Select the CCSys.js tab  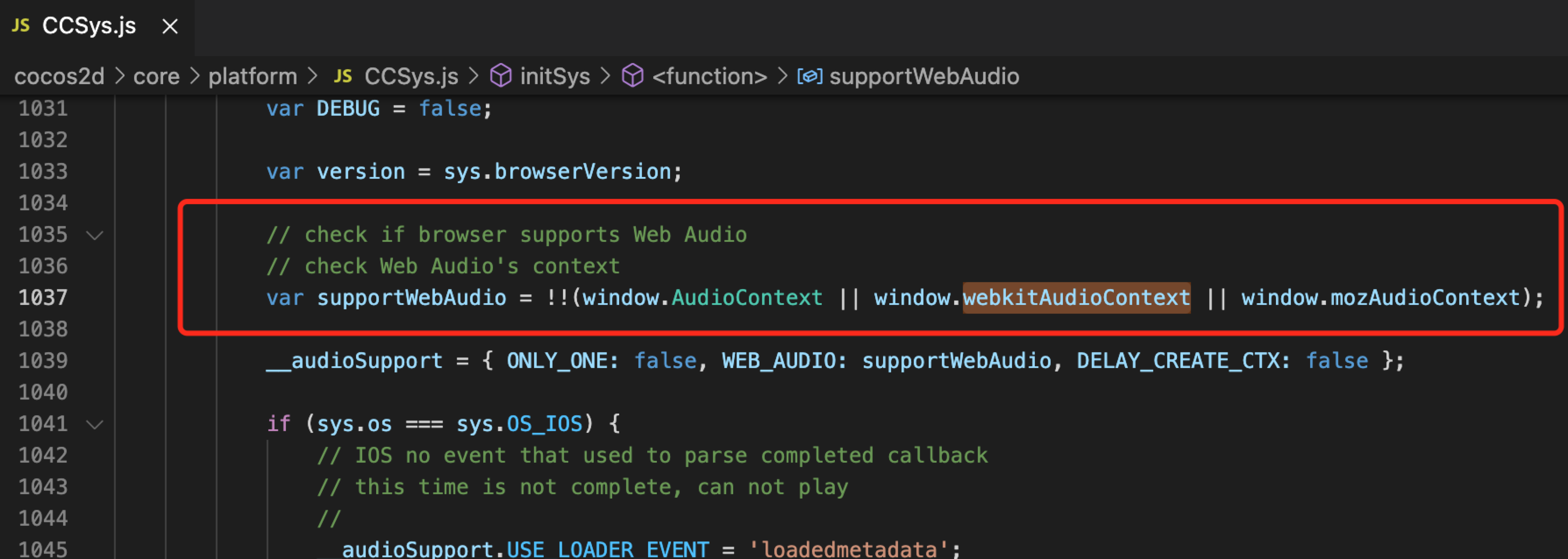point(89,26)
